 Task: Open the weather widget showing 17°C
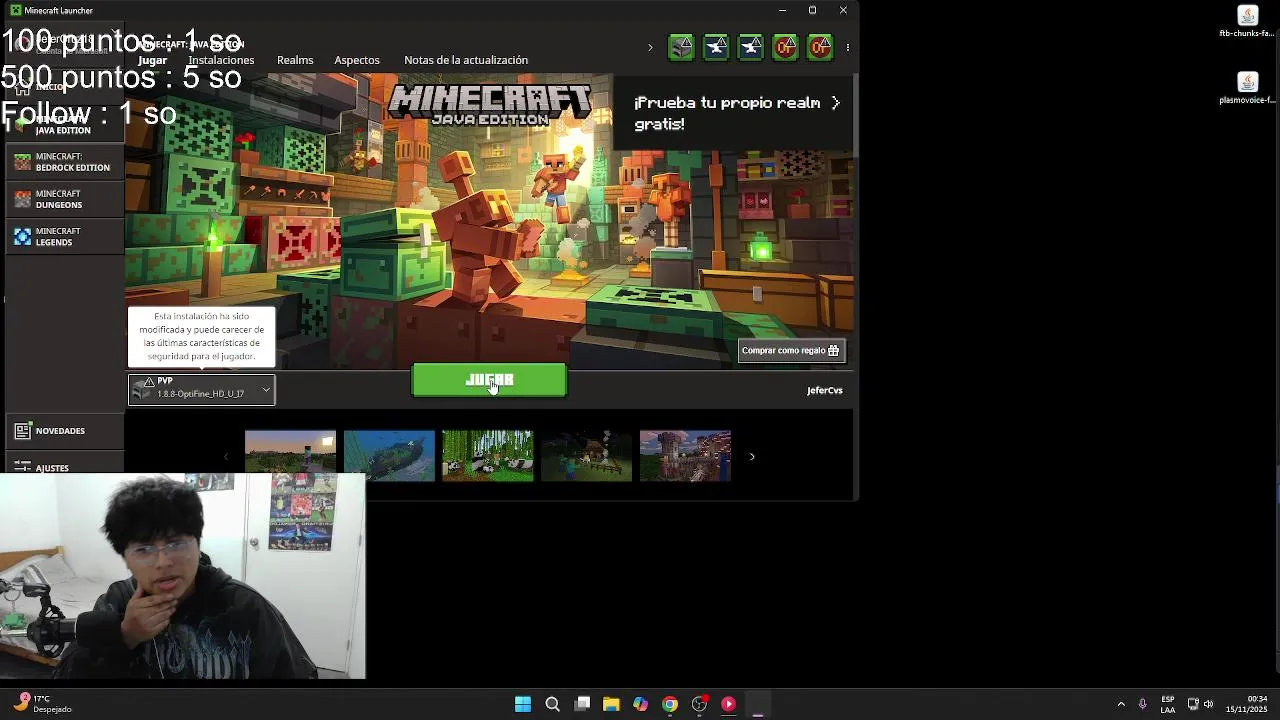coord(44,704)
